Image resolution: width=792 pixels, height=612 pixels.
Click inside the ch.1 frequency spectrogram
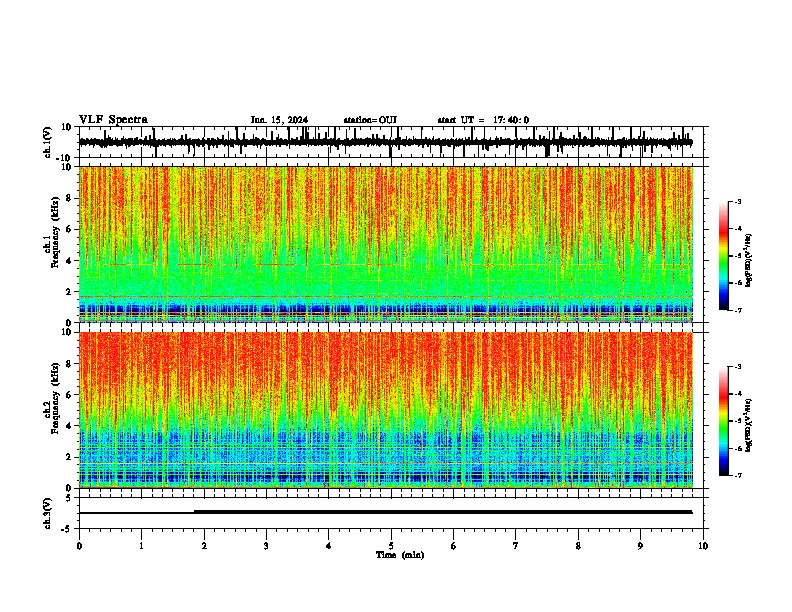tap(386, 244)
